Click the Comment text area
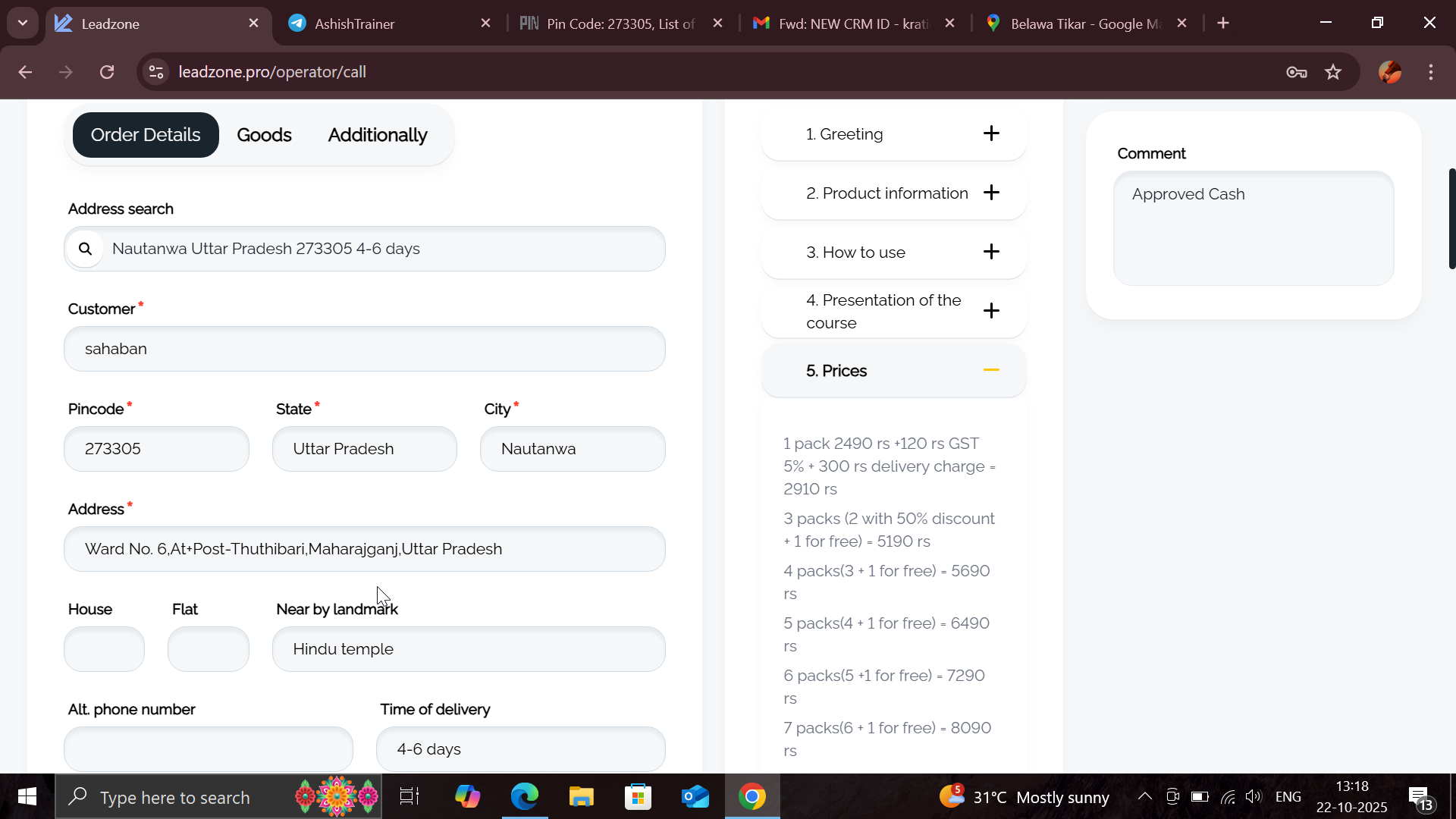Image resolution: width=1456 pixels, height=819 pixels. (x=1253, y=227)
